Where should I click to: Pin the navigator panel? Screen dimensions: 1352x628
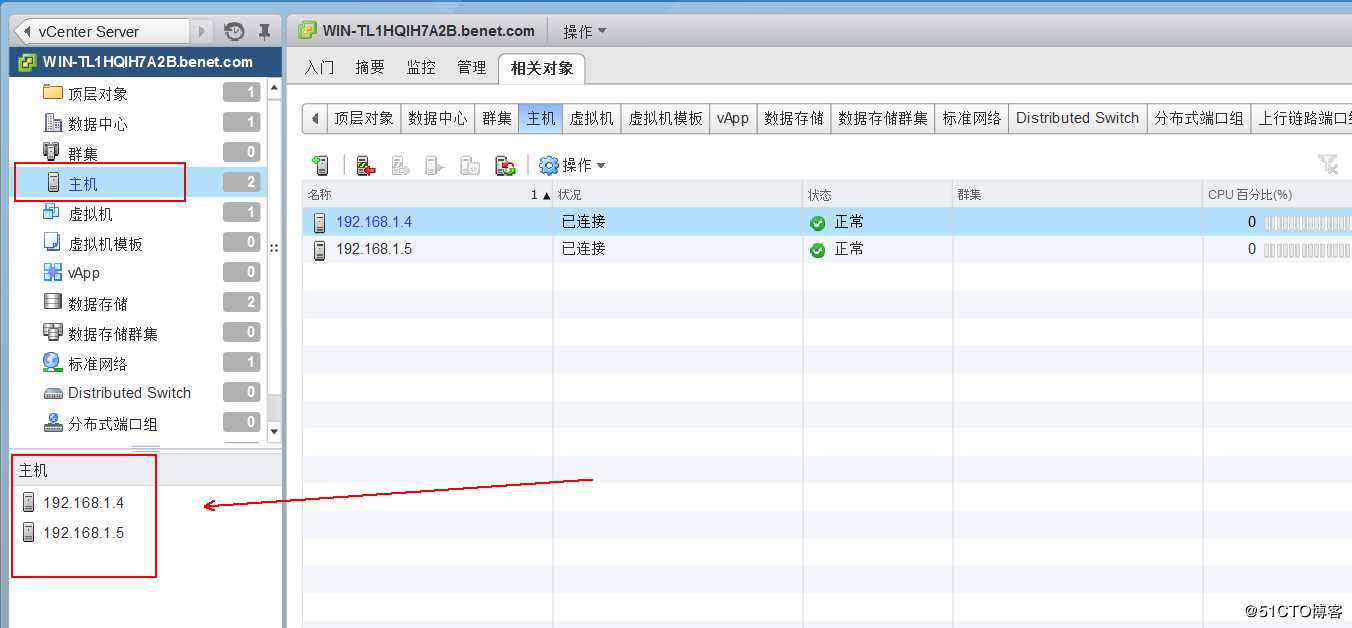point(264,31)
